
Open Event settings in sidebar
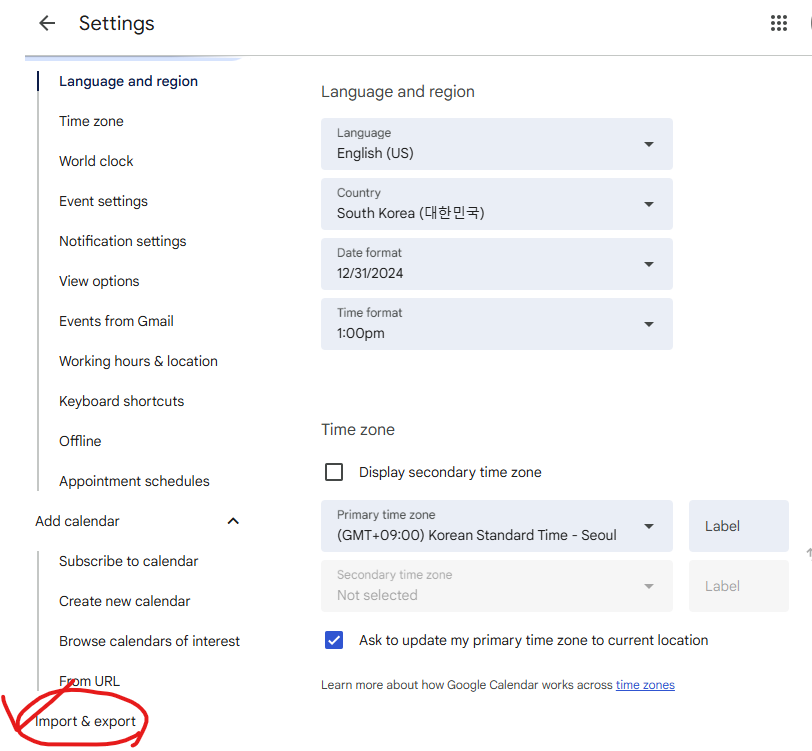104,201
